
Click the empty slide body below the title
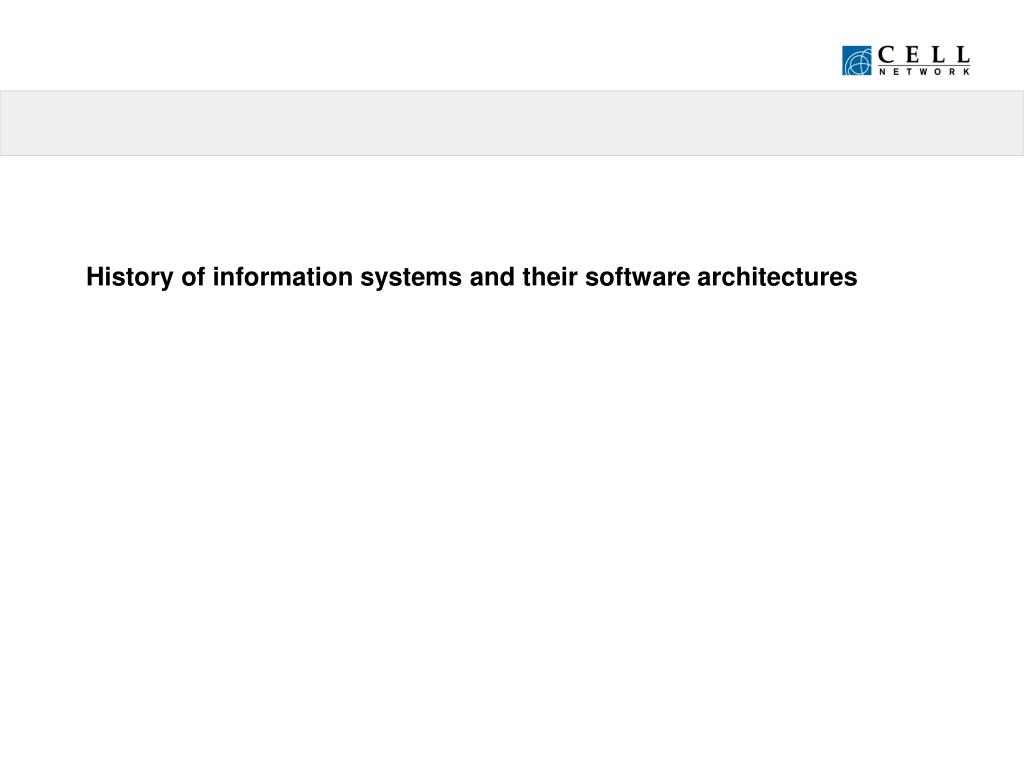[512, 522]
